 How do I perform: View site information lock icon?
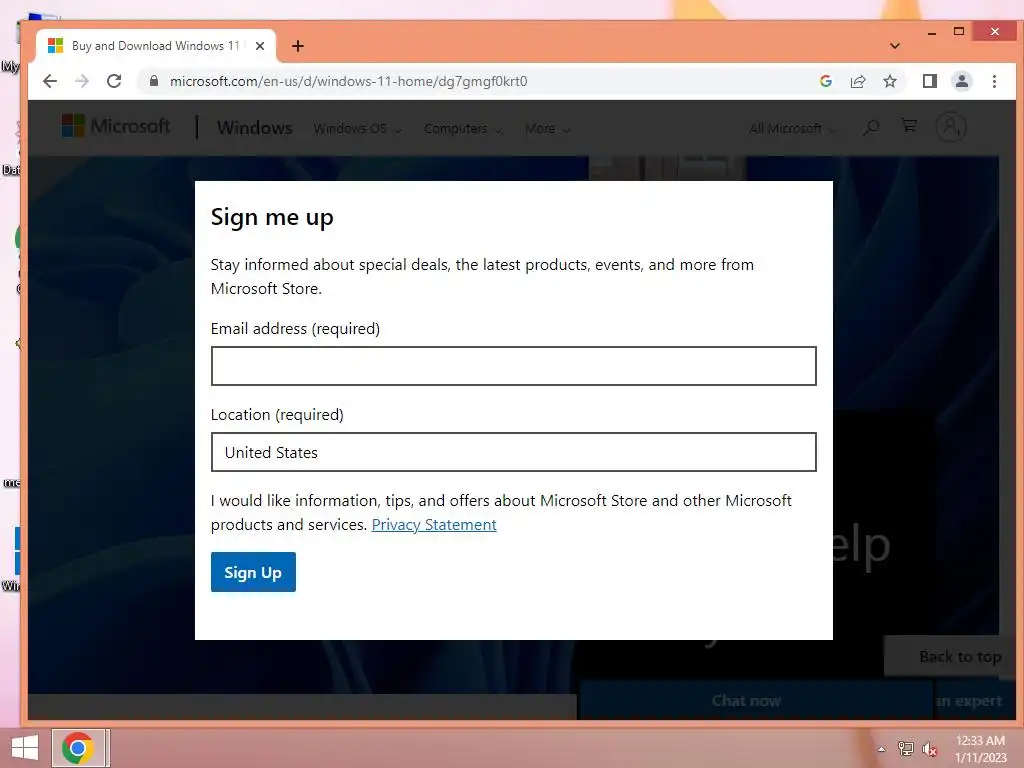(x=154, y=81)
